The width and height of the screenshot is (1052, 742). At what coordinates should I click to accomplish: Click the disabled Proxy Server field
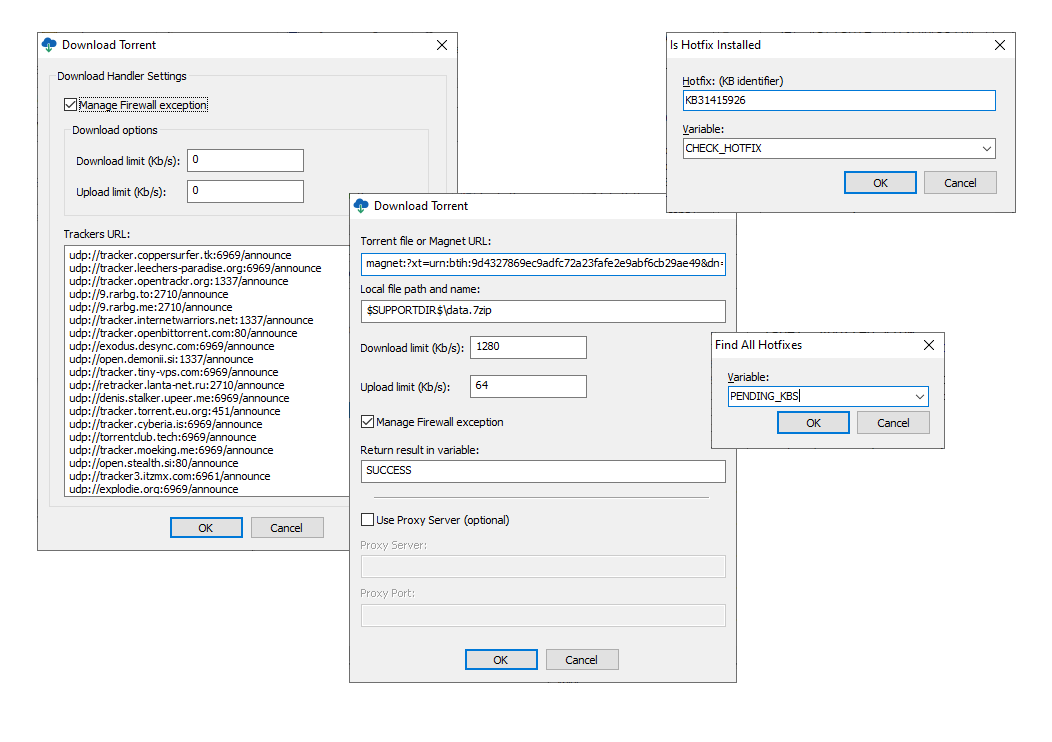[543, 566]
